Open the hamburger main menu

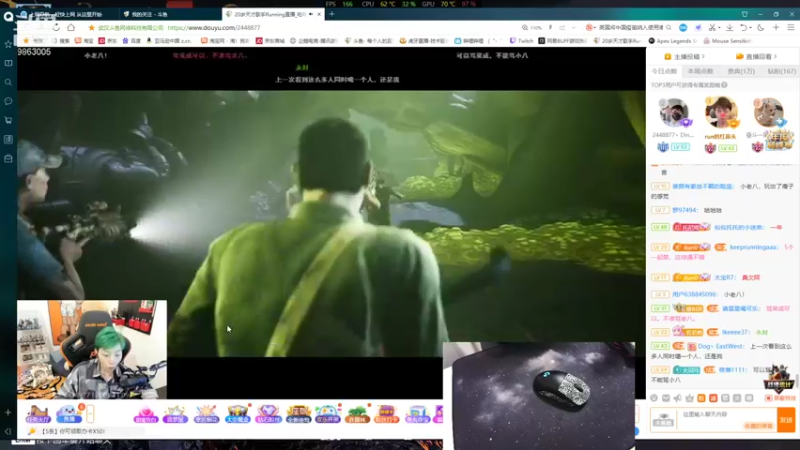pyautogui.click(x=791, y=28)
